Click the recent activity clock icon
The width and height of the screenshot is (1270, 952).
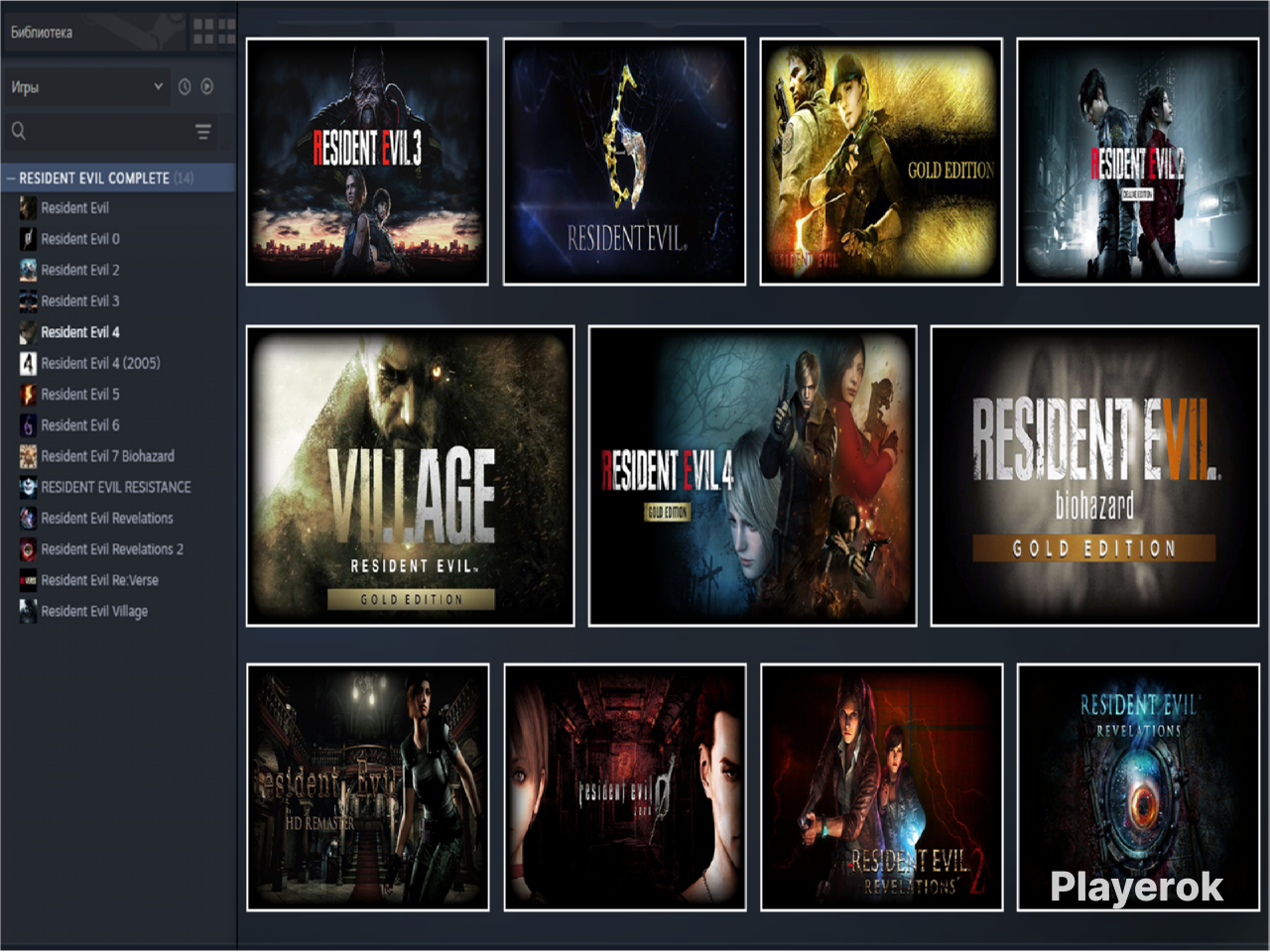[x=185, y=87]
